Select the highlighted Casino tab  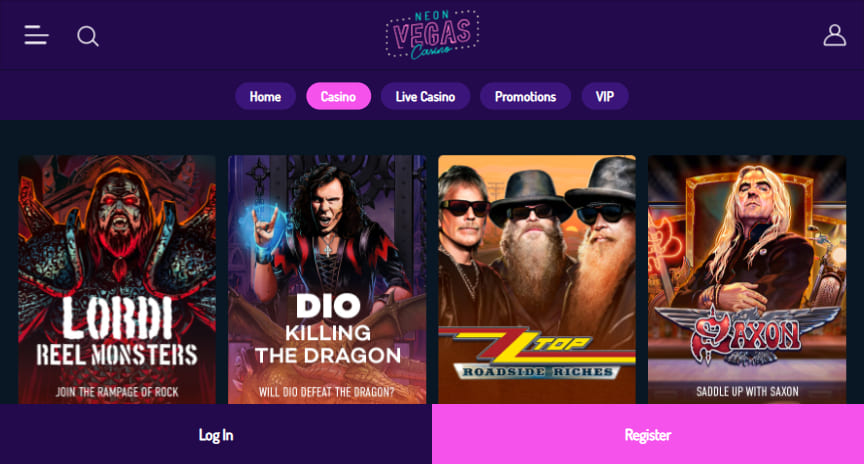pos(338,96)
